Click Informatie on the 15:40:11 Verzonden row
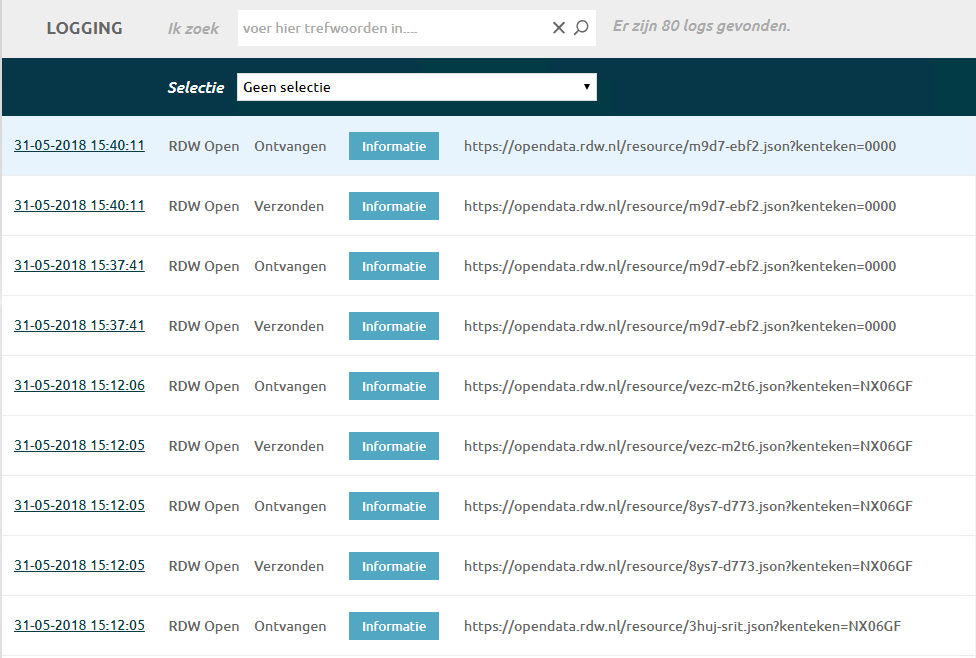 click(x=394, y=206)
